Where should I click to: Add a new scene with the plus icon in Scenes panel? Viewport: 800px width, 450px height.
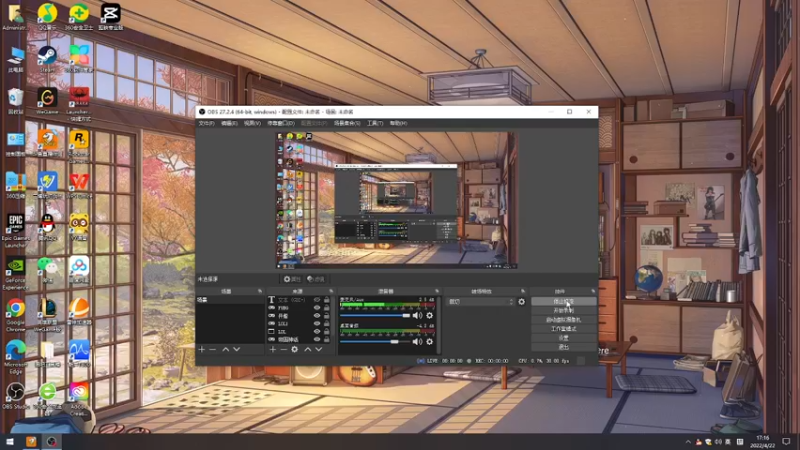pyautogui.click(x=202, y=349)
